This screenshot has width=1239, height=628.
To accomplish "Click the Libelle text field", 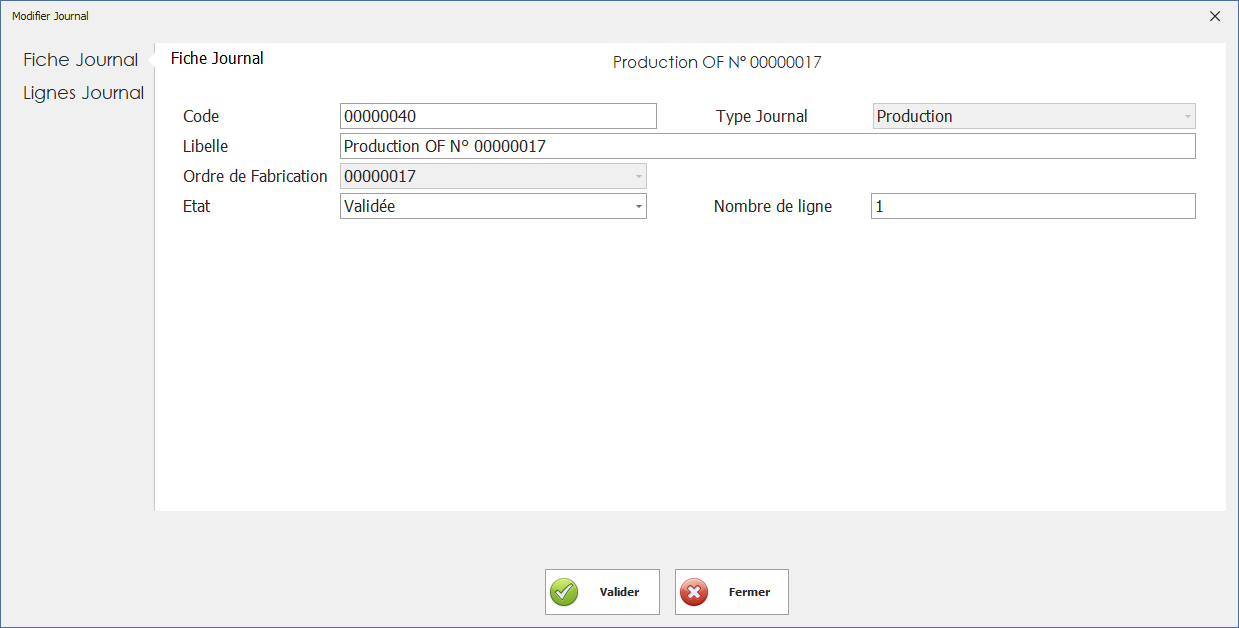I will 768,146.
